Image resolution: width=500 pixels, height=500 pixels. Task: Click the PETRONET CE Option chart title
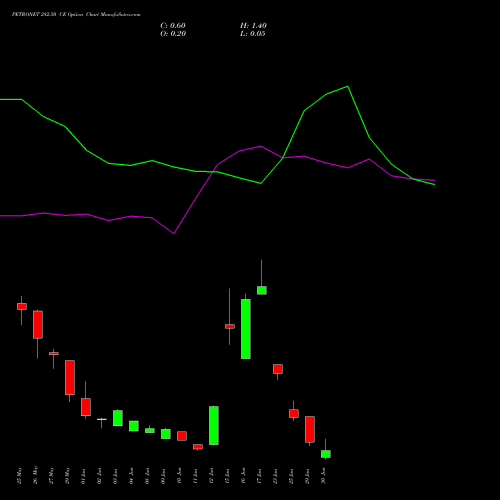(76, 14)
